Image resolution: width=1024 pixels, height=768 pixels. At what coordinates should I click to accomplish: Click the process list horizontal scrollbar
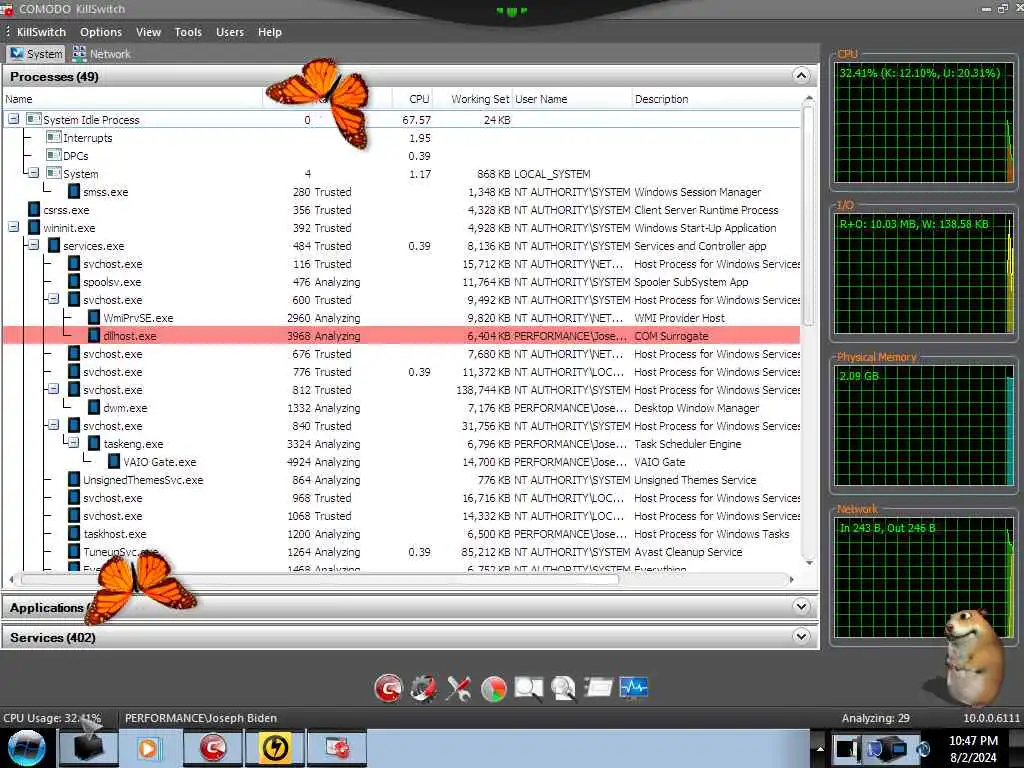[x=320, y=579]
